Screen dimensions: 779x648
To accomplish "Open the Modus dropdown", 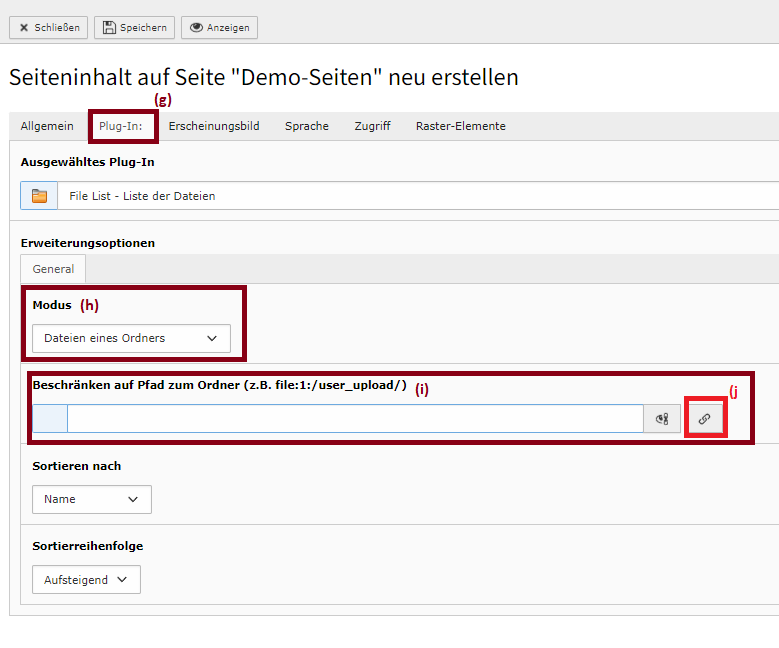I will tap(132, 338).
